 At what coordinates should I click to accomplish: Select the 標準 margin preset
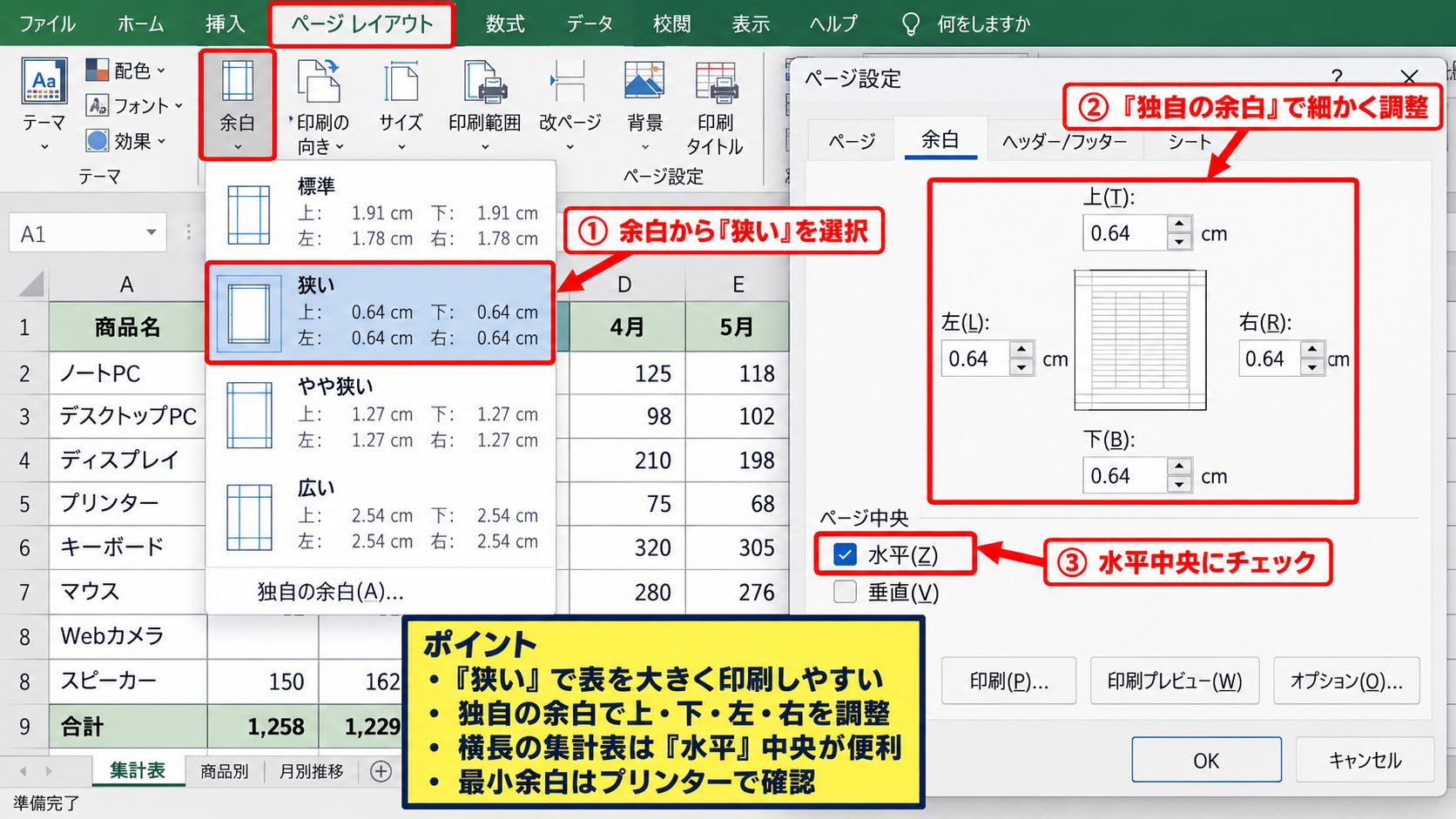coord(381,212)
